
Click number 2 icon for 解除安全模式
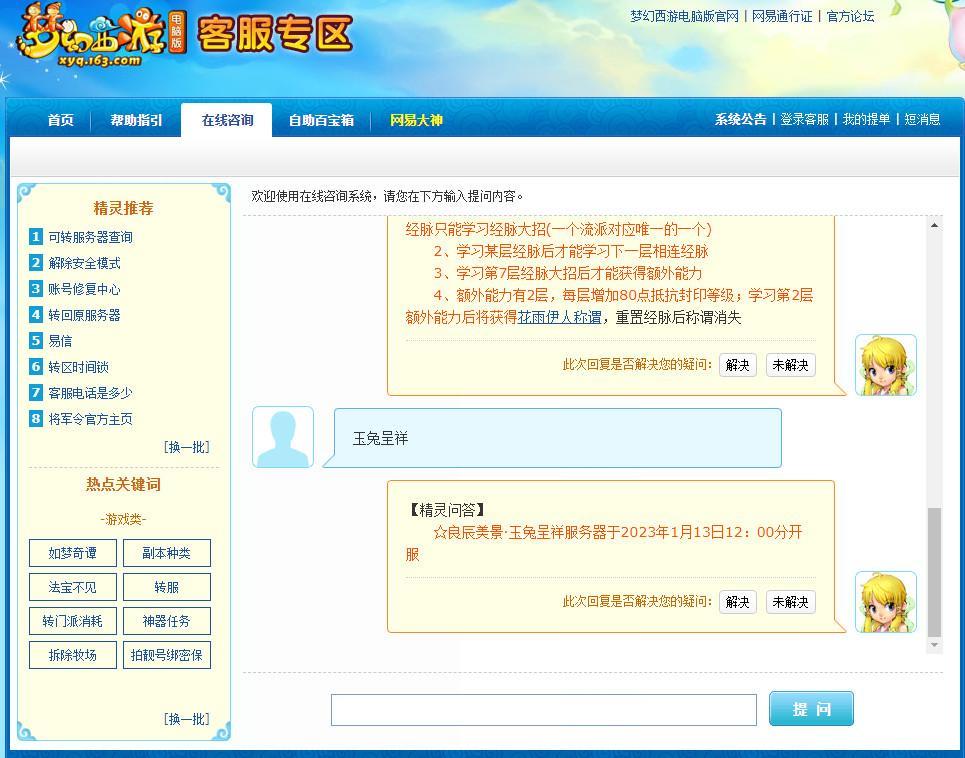[x=36, y=263]
